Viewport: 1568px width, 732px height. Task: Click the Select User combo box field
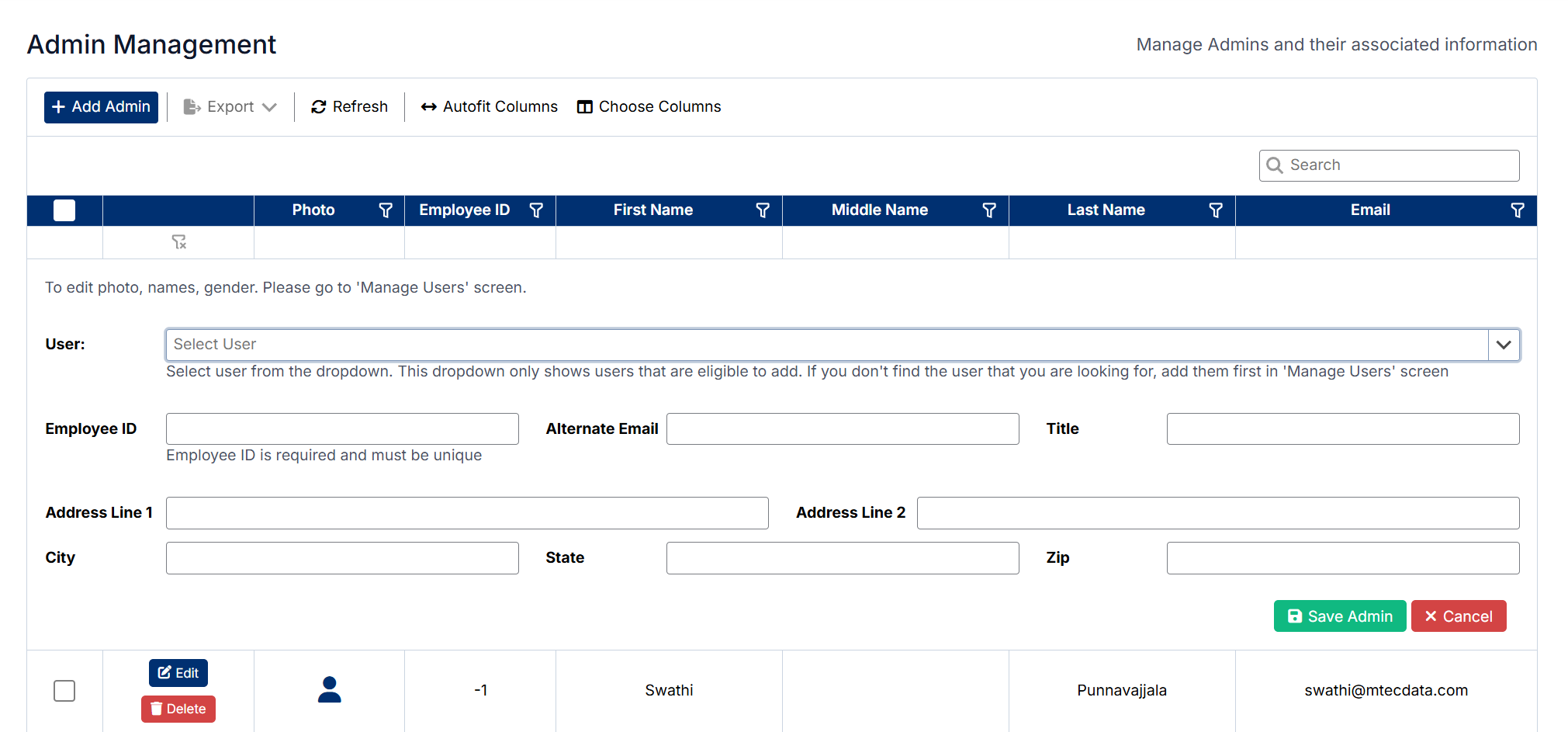pyautogui.click(x=826, y=345)
